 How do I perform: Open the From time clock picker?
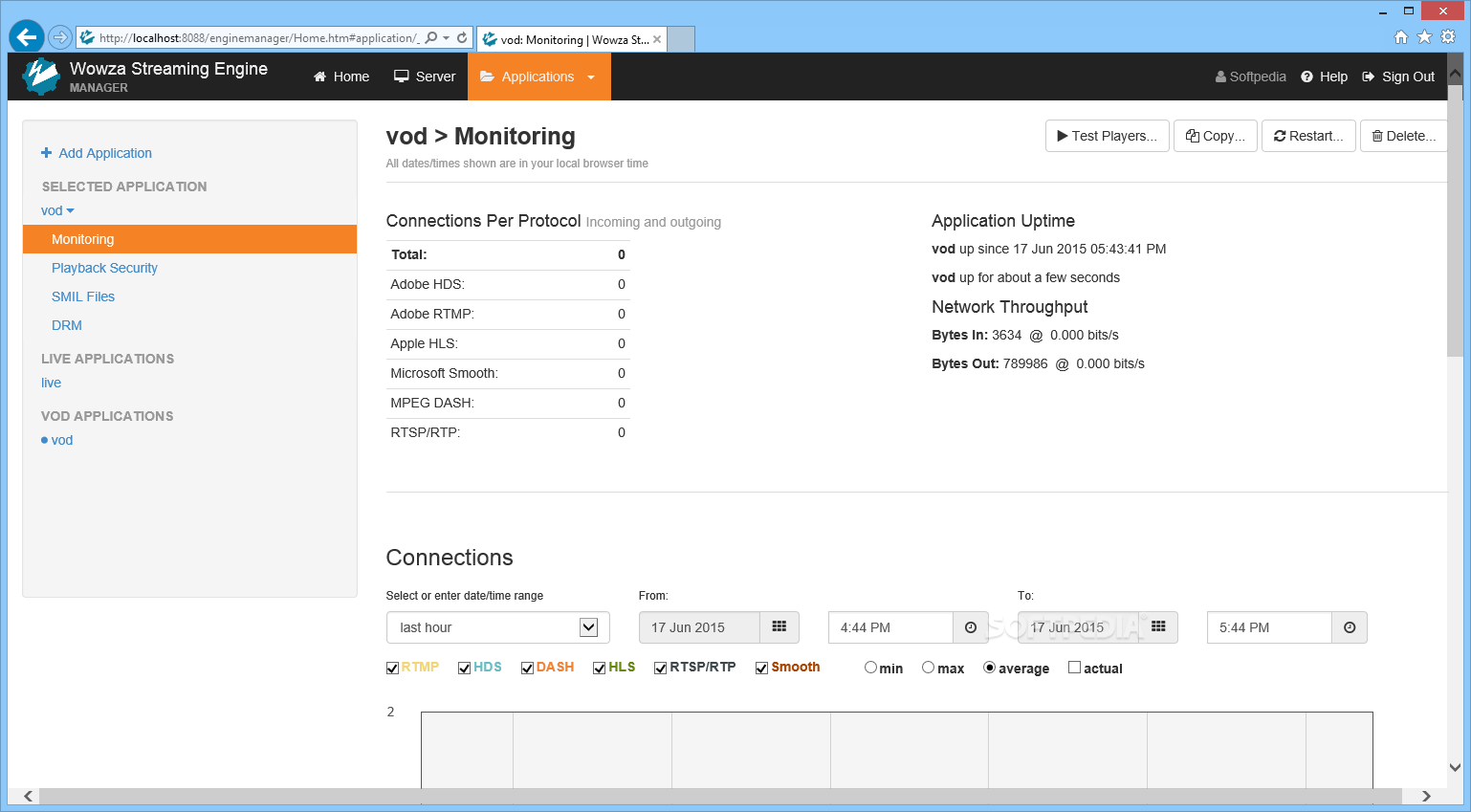[971, 627]
